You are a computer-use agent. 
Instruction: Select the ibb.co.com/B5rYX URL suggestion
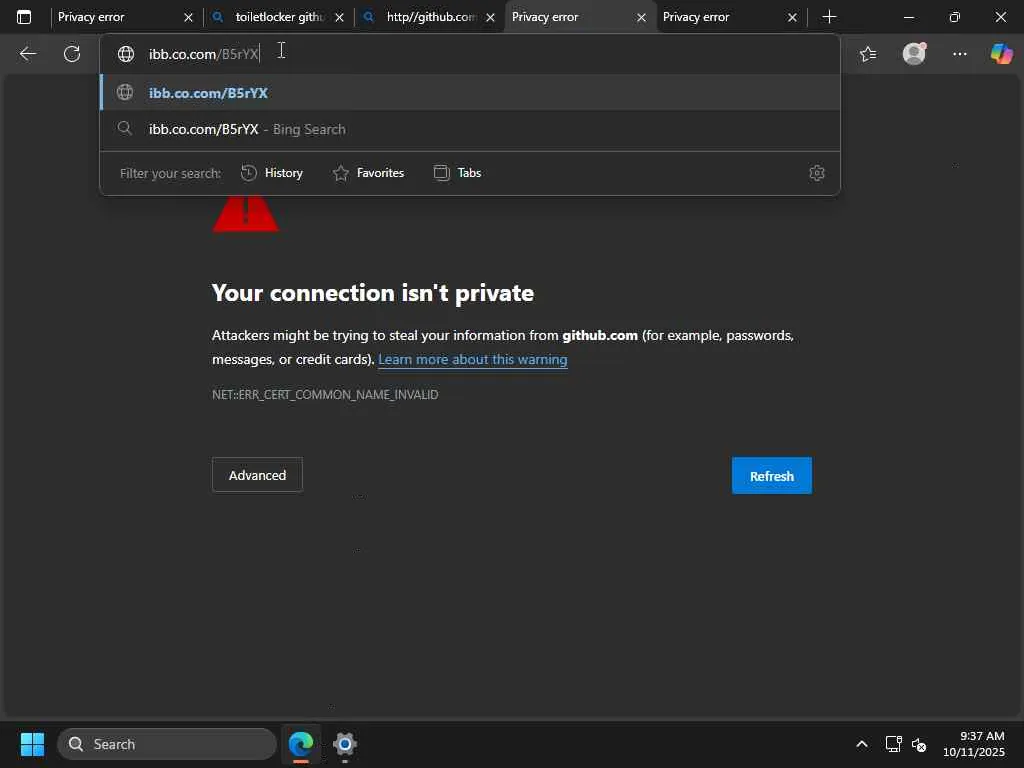[470, 93]
